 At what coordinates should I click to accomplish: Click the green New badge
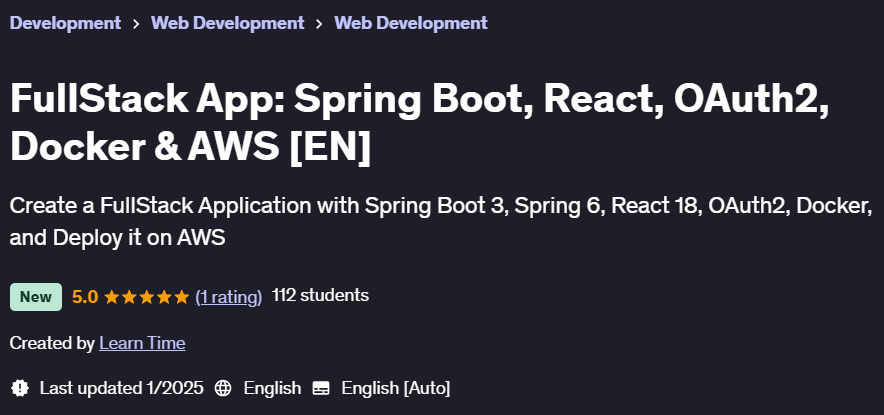[36, 297]
